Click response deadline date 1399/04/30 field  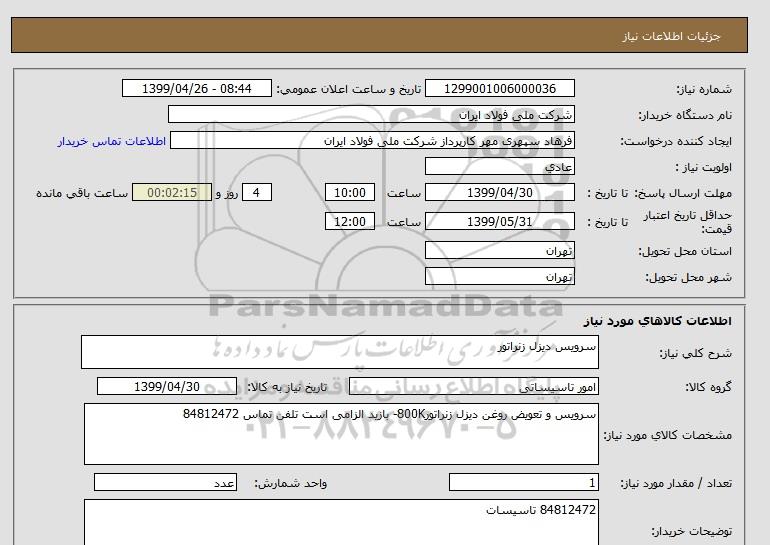tap(499, 193)
